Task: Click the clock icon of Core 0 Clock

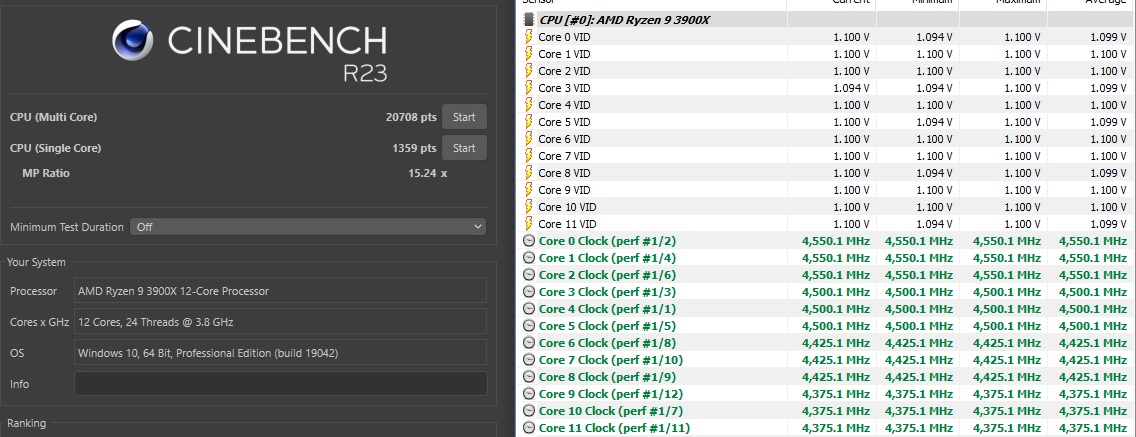Action: 529,241
